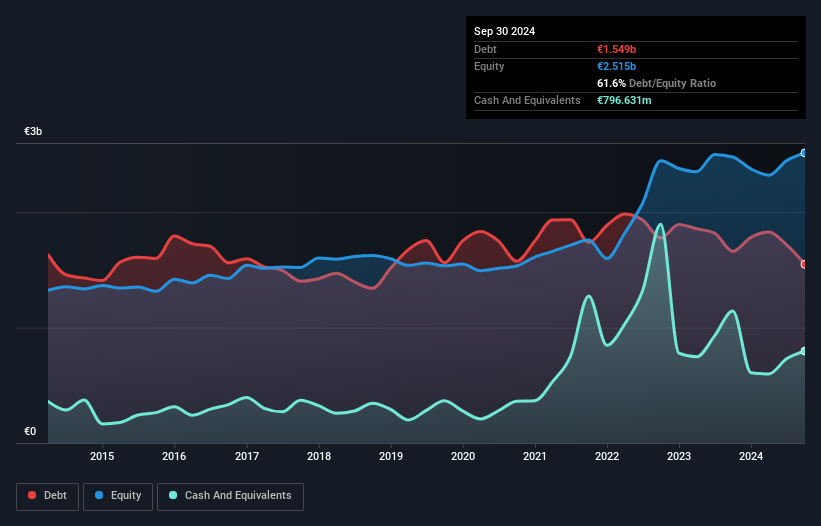Click the 2016 x-axis label
This screenshot has width=821, height=526.
(174, 456)
